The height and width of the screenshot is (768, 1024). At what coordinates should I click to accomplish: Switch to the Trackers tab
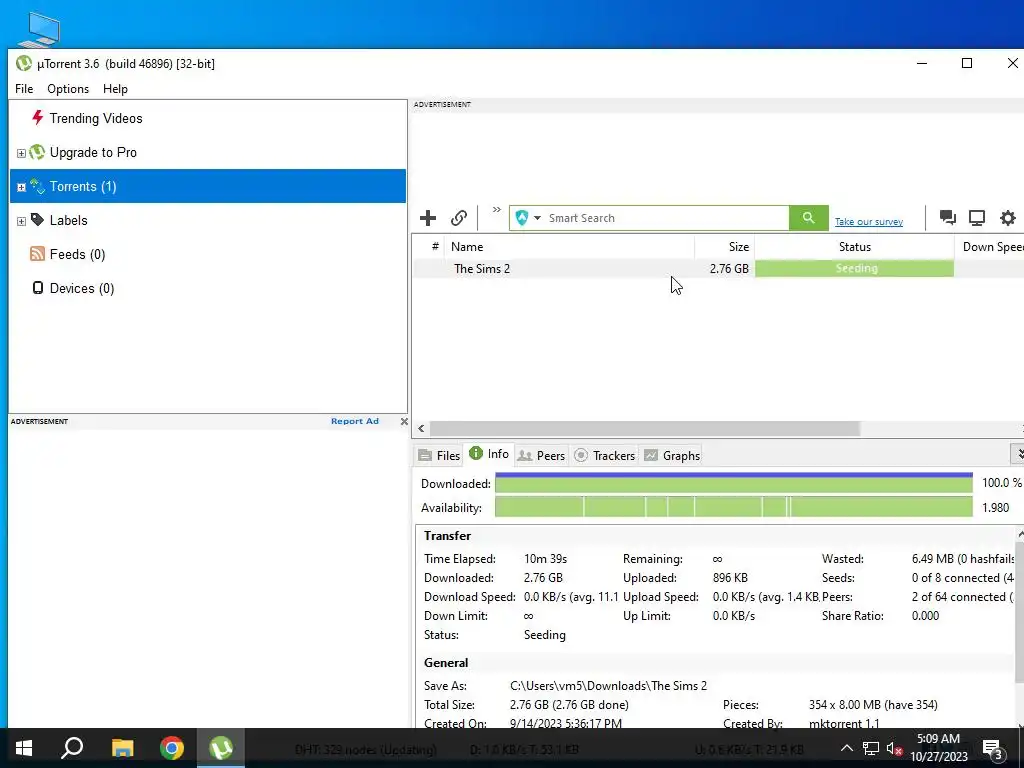point(605,455)
